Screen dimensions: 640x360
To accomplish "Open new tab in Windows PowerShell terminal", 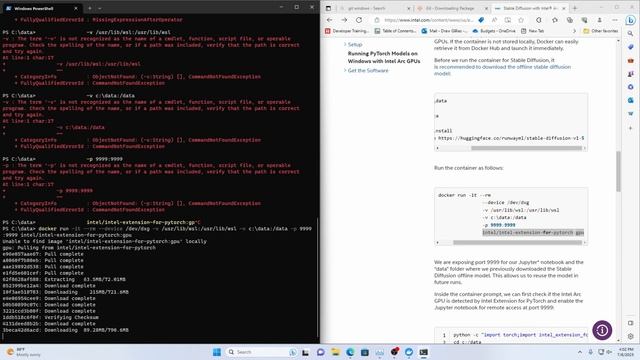I will 90,8.
